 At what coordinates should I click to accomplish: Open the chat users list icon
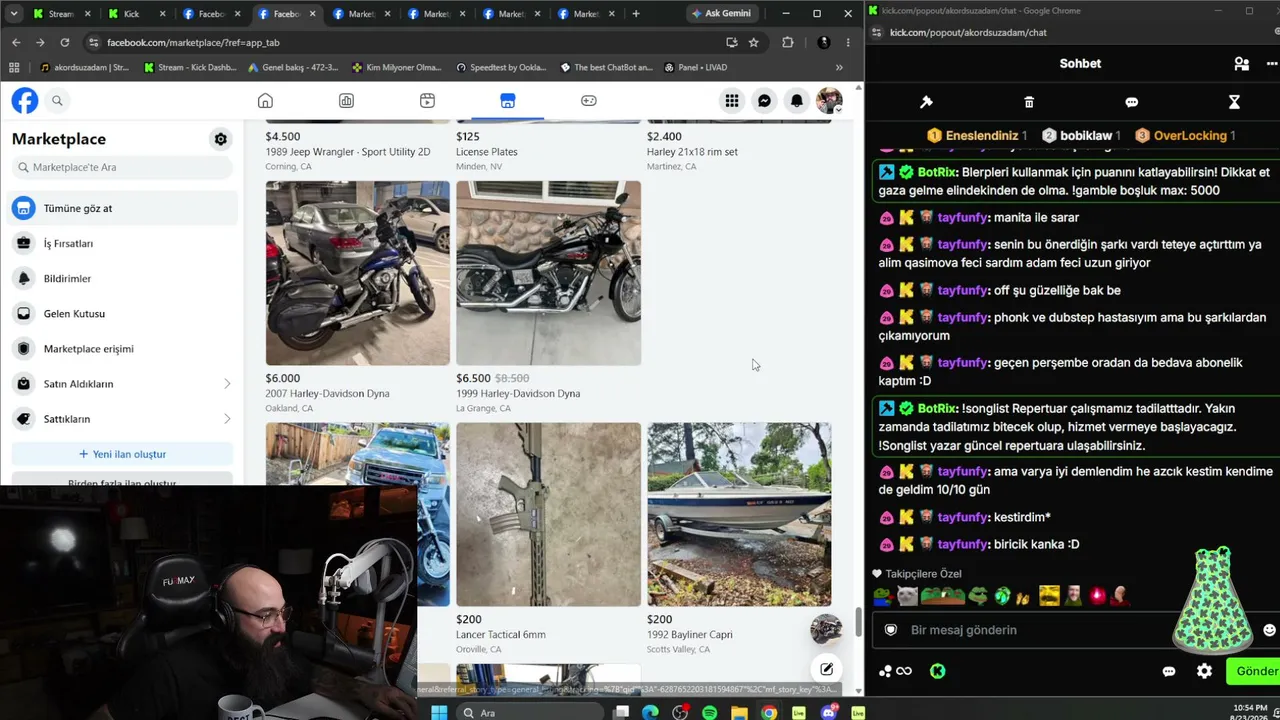click(x=1241, y=63)
